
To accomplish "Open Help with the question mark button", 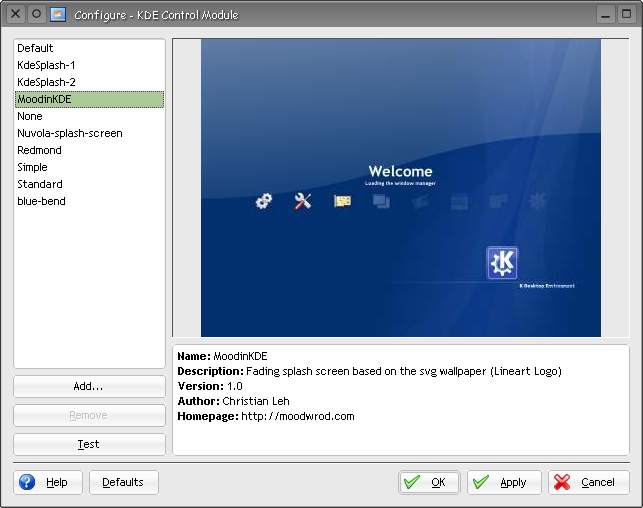I will 48,482.
